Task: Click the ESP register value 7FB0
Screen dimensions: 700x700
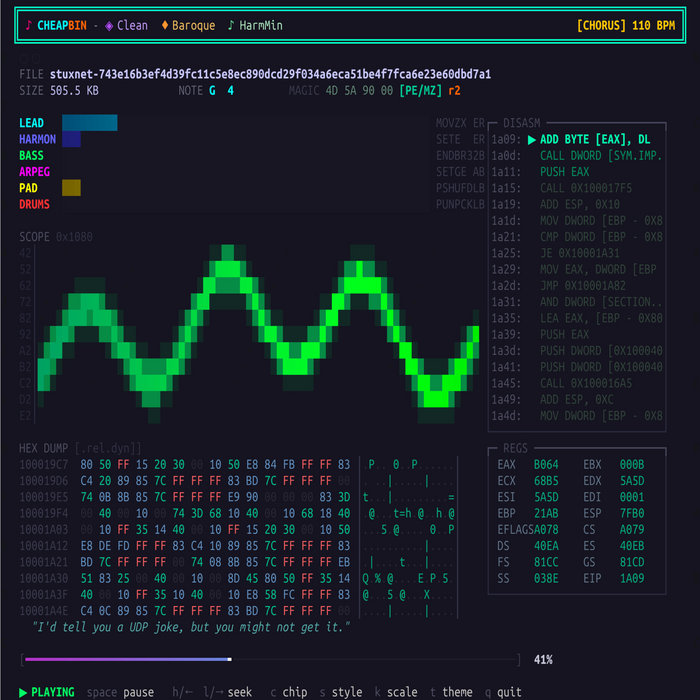Action: point(632,513)
